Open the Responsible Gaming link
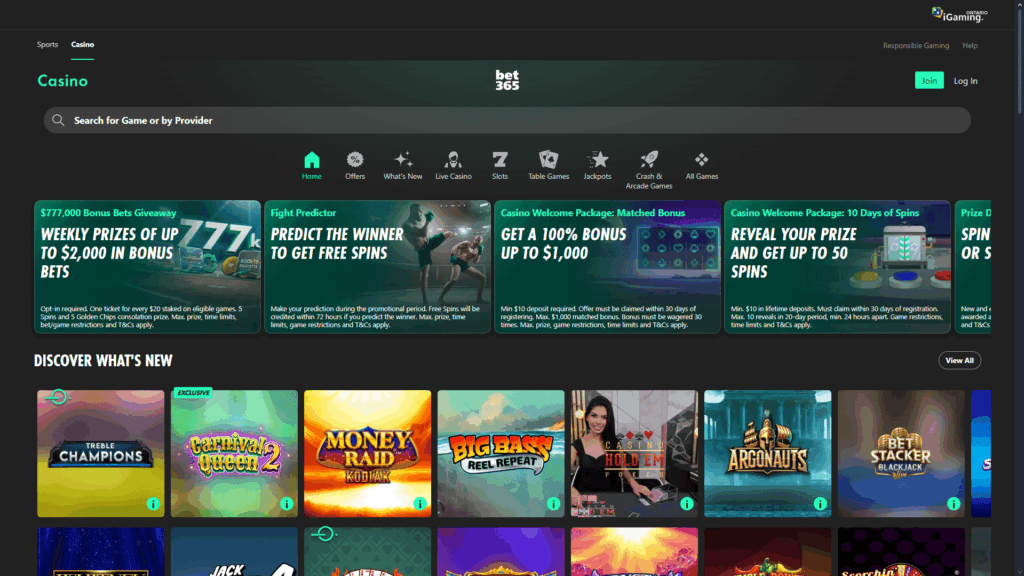The image size is (1024, 576). point(915,45)
